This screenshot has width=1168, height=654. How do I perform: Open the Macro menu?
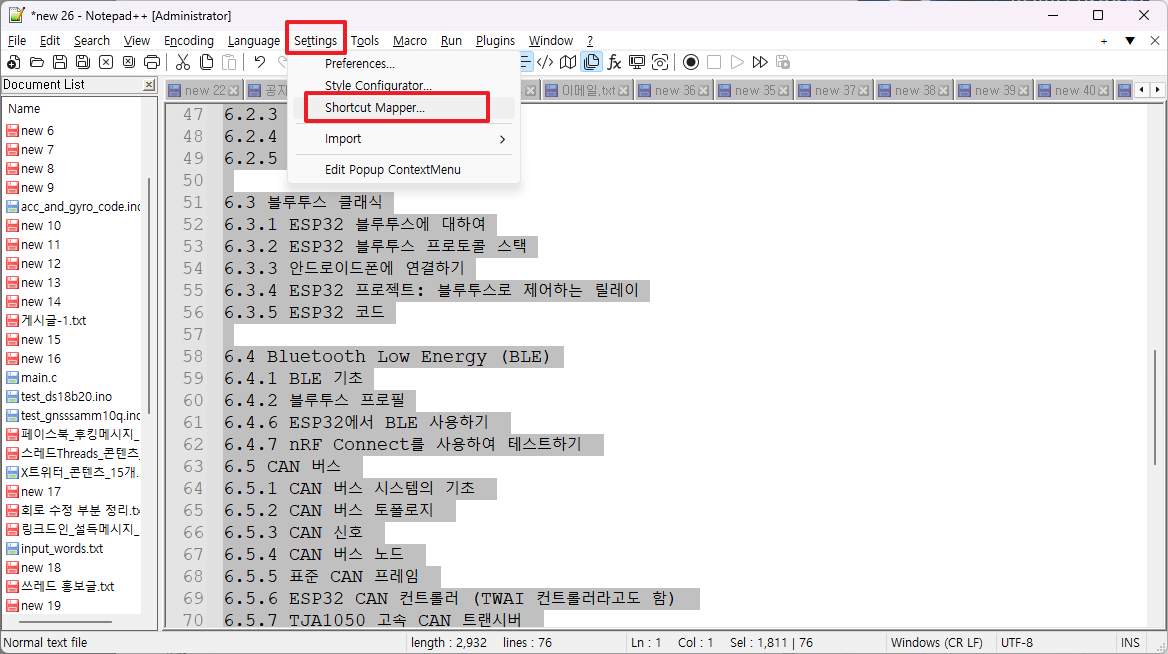(410, 41)
